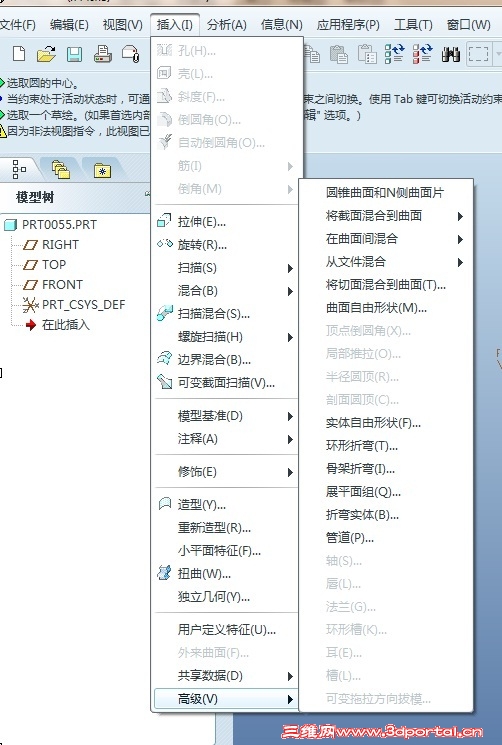
Task: Click the binoculars Find icon
Action: [x=450, y=54]
